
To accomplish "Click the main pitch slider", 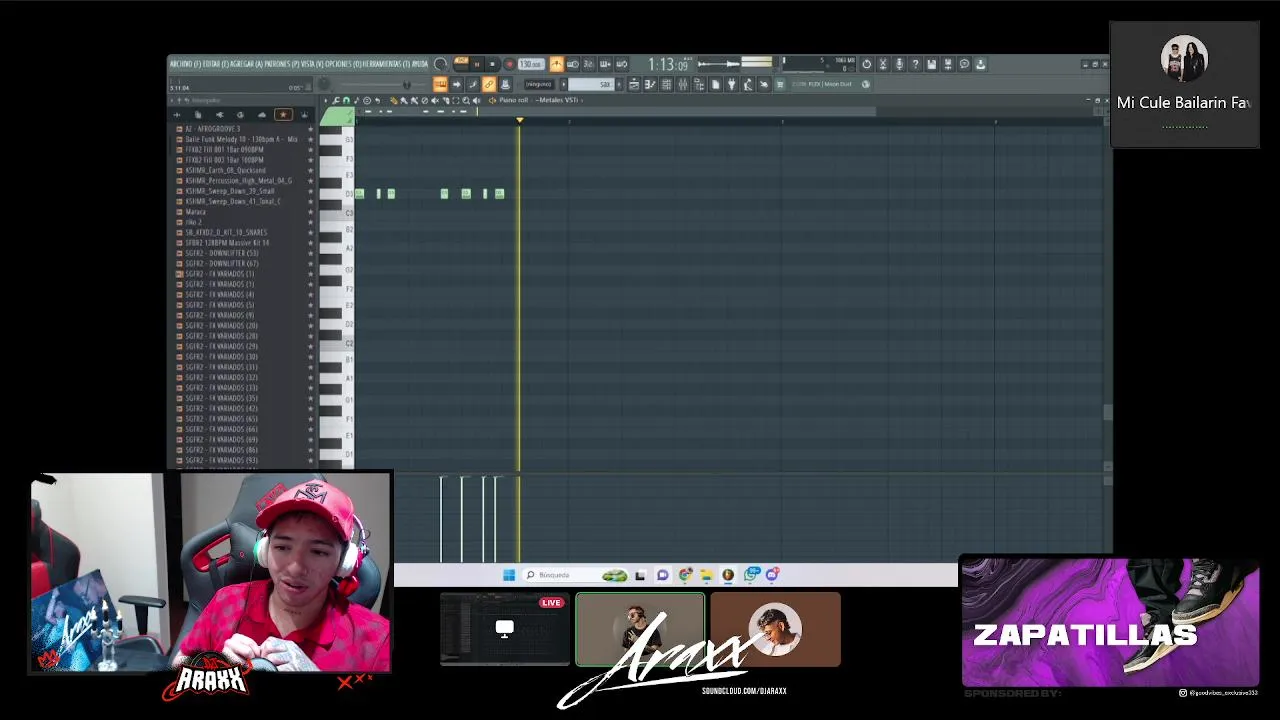I will pyautogui.click(x=383, y=84).
